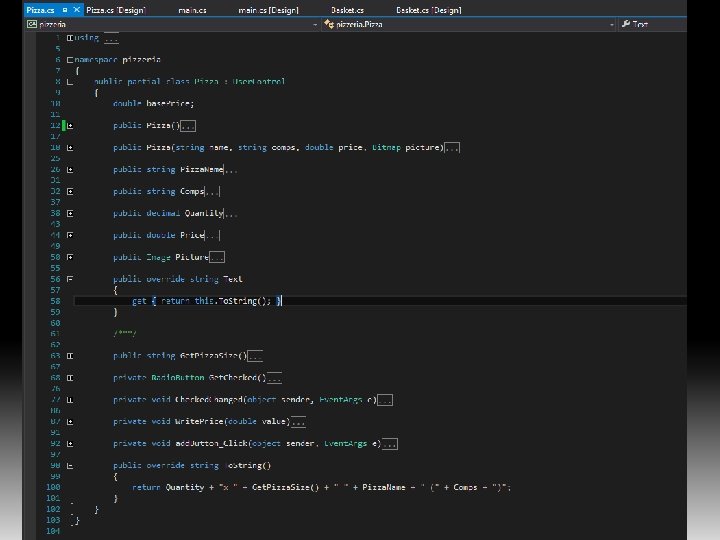Expand the CheckedChanged method

pyautogui.click(x=70, y=400)
